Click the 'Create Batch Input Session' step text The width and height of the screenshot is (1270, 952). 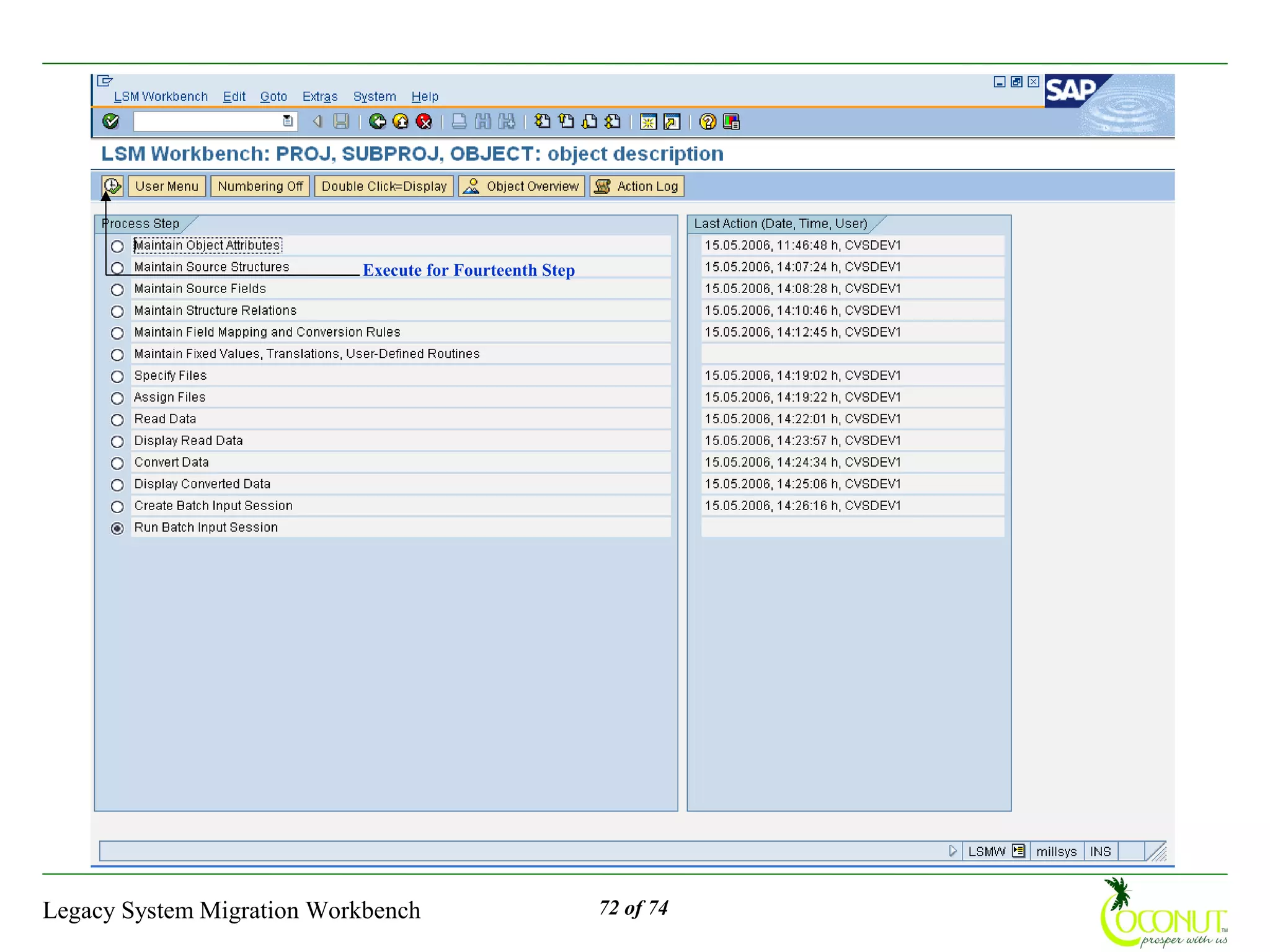coord(213,506)
